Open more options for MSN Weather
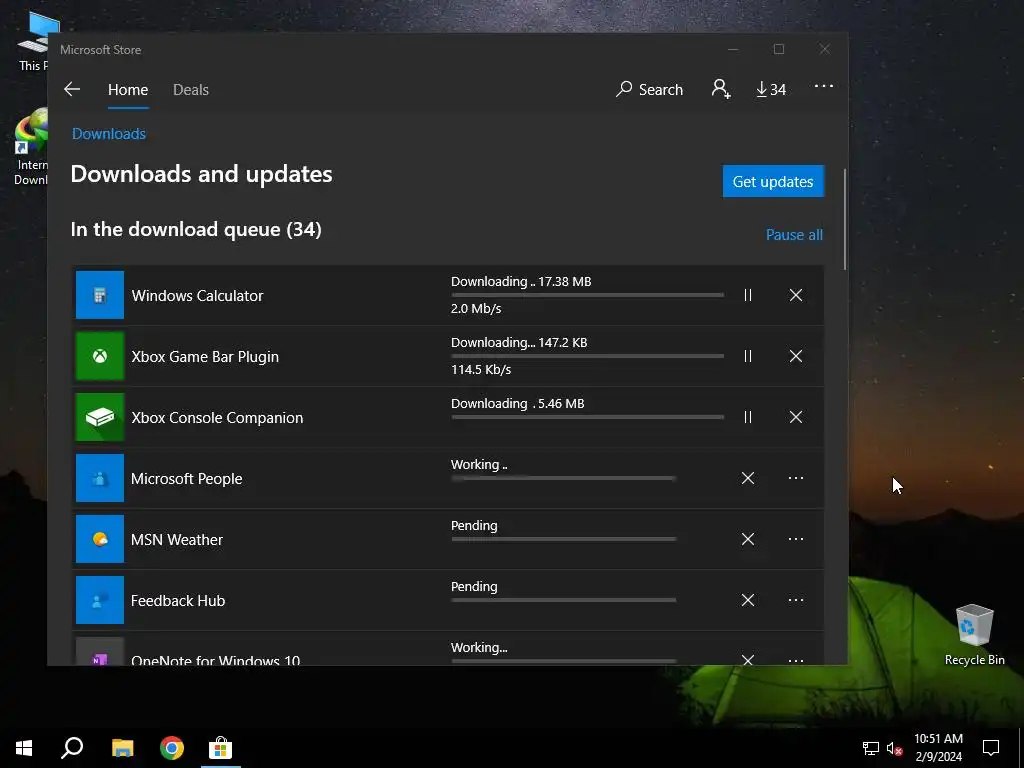This screenshot has width=1024, height=768. click(x=795, y=539)
